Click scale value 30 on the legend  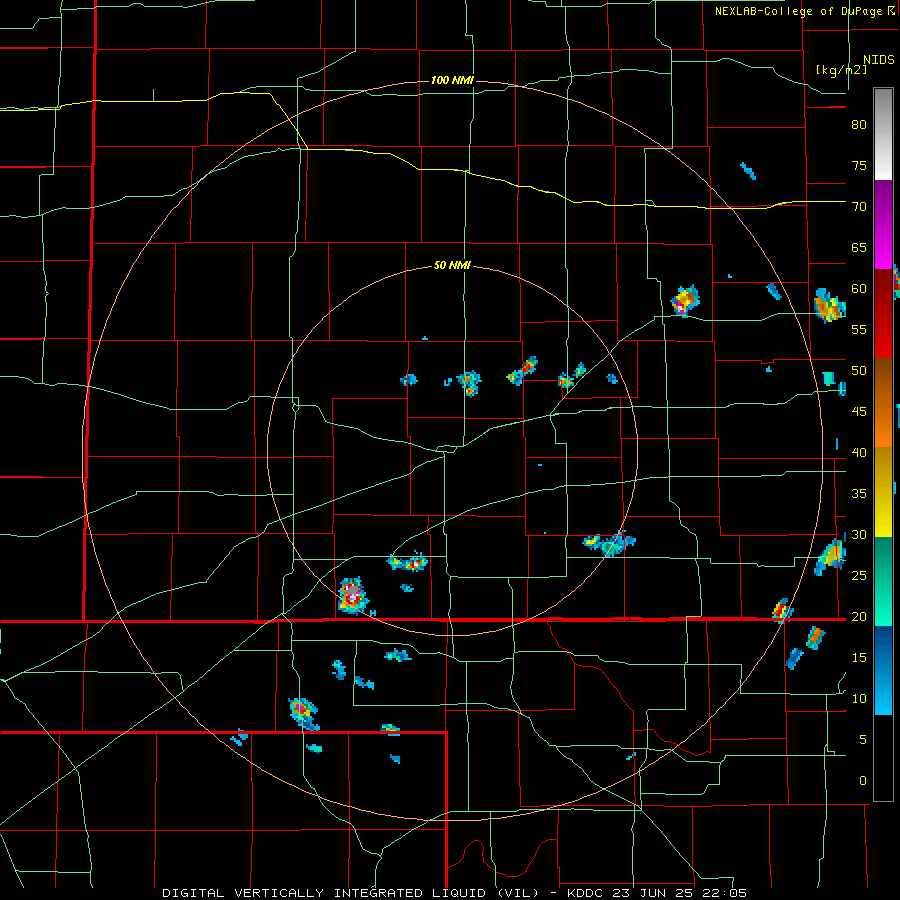[859, 534]
